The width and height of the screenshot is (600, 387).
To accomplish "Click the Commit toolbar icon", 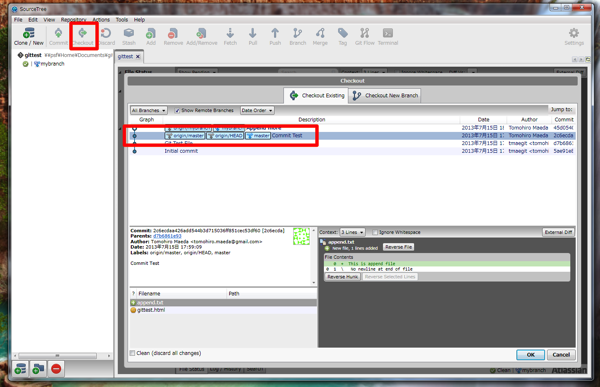I will click(x=58, y=36).
